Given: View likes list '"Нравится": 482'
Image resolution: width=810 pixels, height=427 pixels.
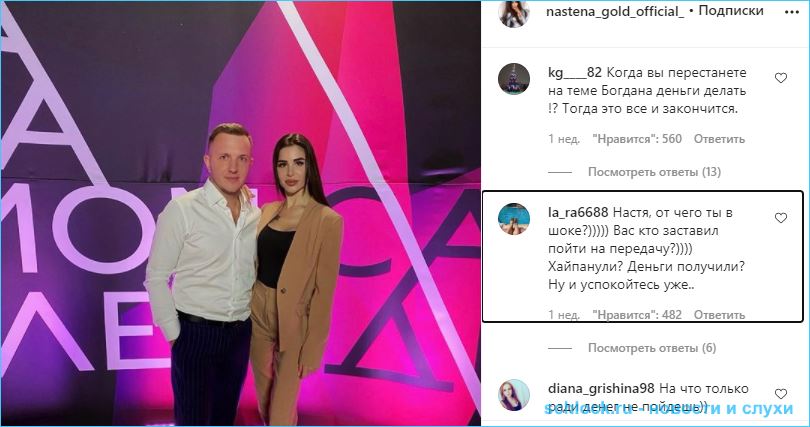Looking at the screenshot, I should point(637,314).
